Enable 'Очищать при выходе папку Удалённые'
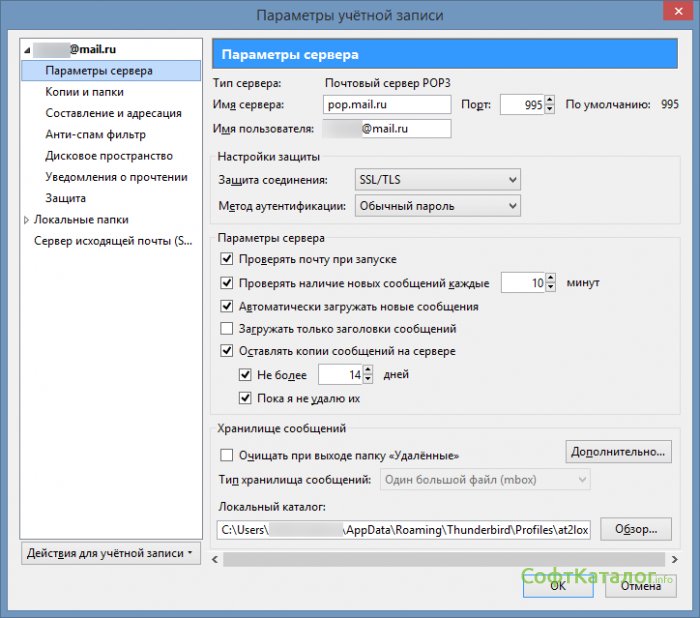700x618 pixels. [x=226, y=455]
